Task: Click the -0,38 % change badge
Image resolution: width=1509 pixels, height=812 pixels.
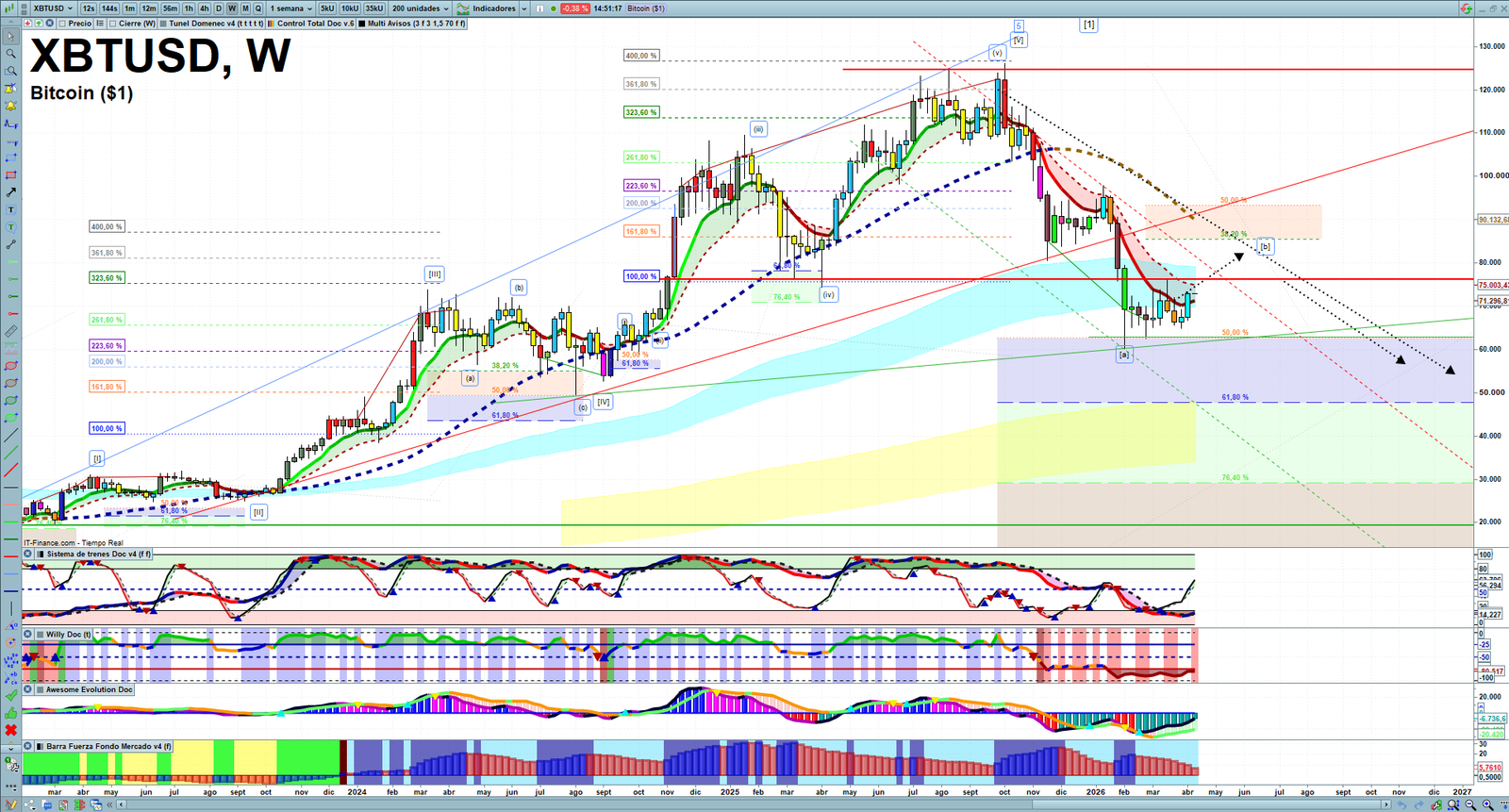Action: pos(575,8)
